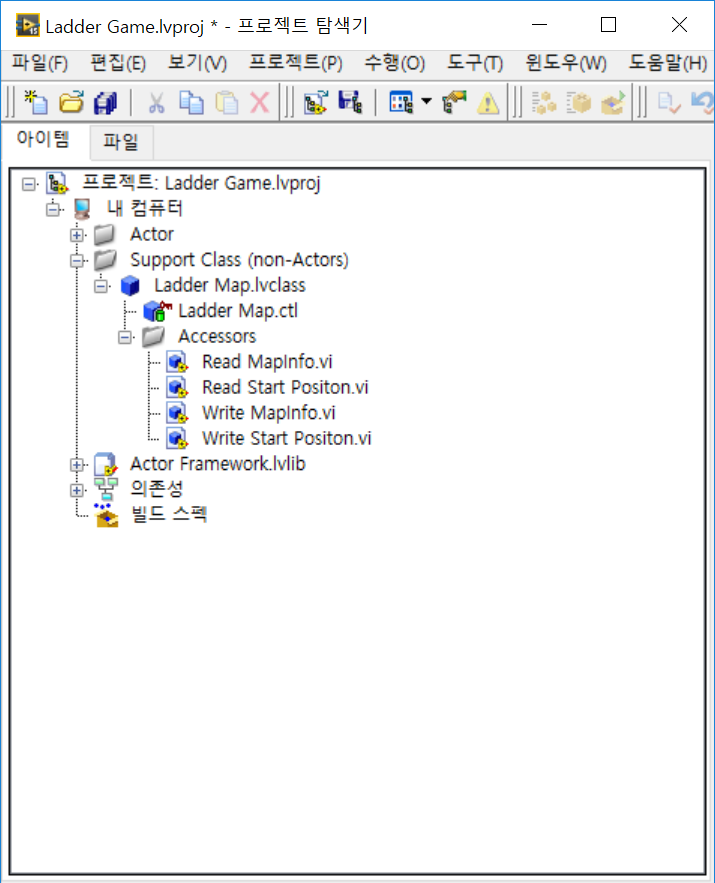
Task: Click the VI icon beside Read MapInfo.vi
Action: pyautogui.click(x=177, y=362)
